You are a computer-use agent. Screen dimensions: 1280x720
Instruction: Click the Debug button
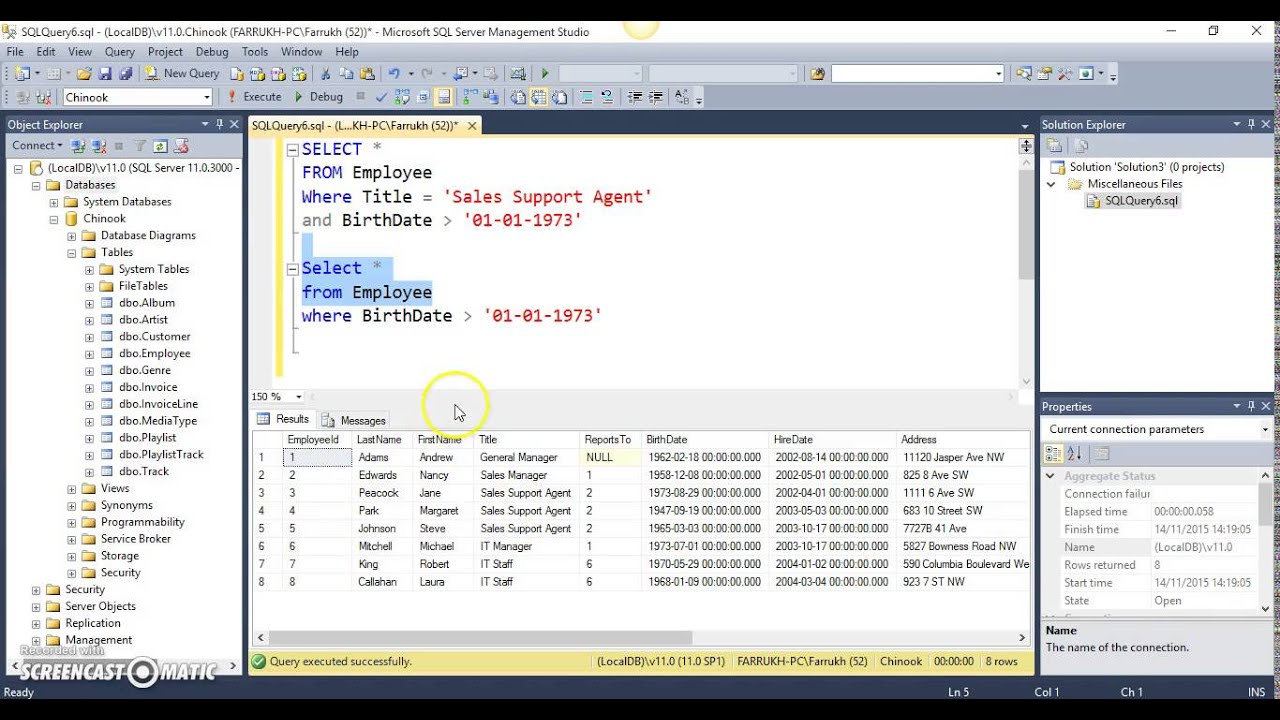tap(318, 97)
